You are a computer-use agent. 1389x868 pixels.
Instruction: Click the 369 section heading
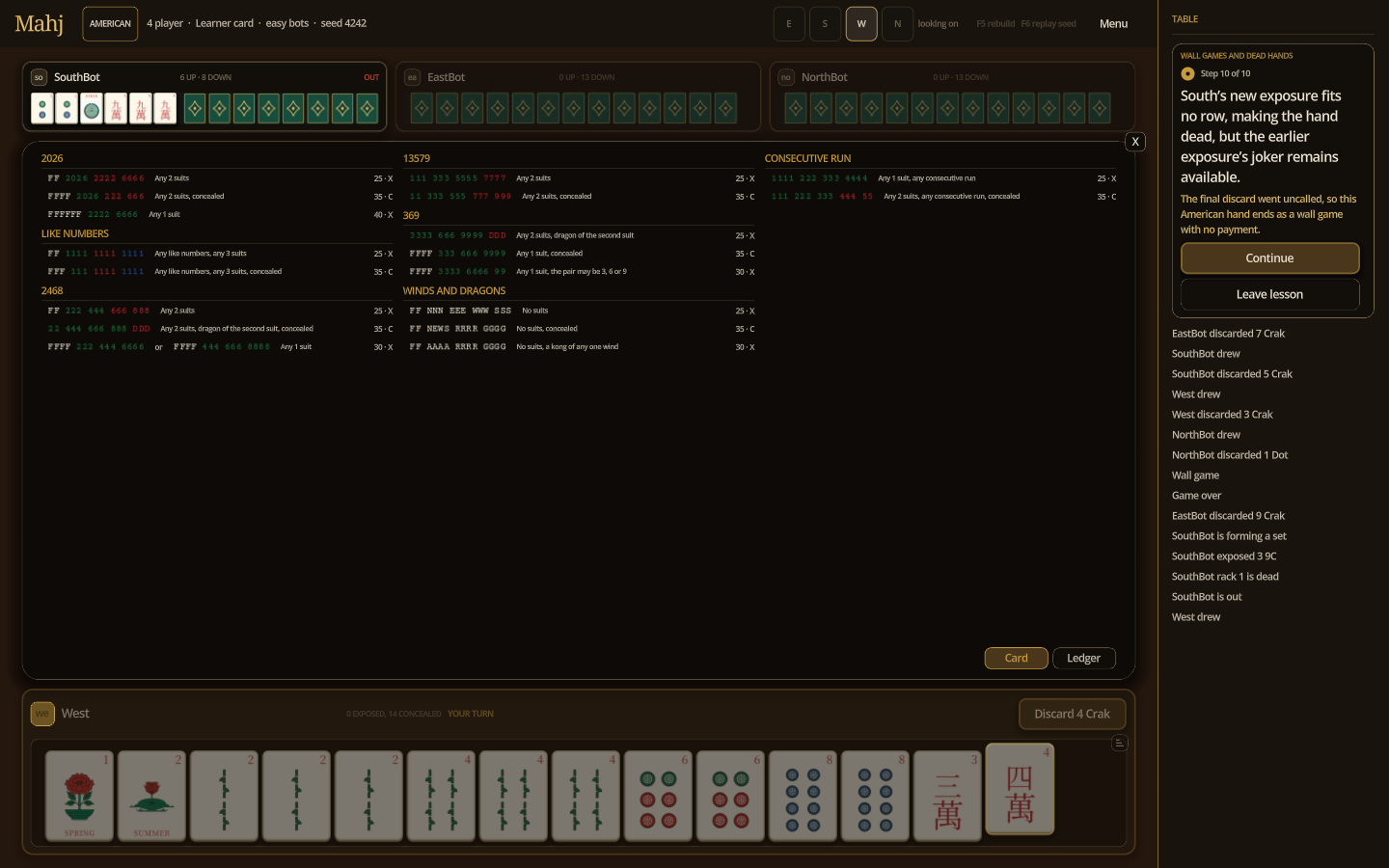[x=411, y=215]
